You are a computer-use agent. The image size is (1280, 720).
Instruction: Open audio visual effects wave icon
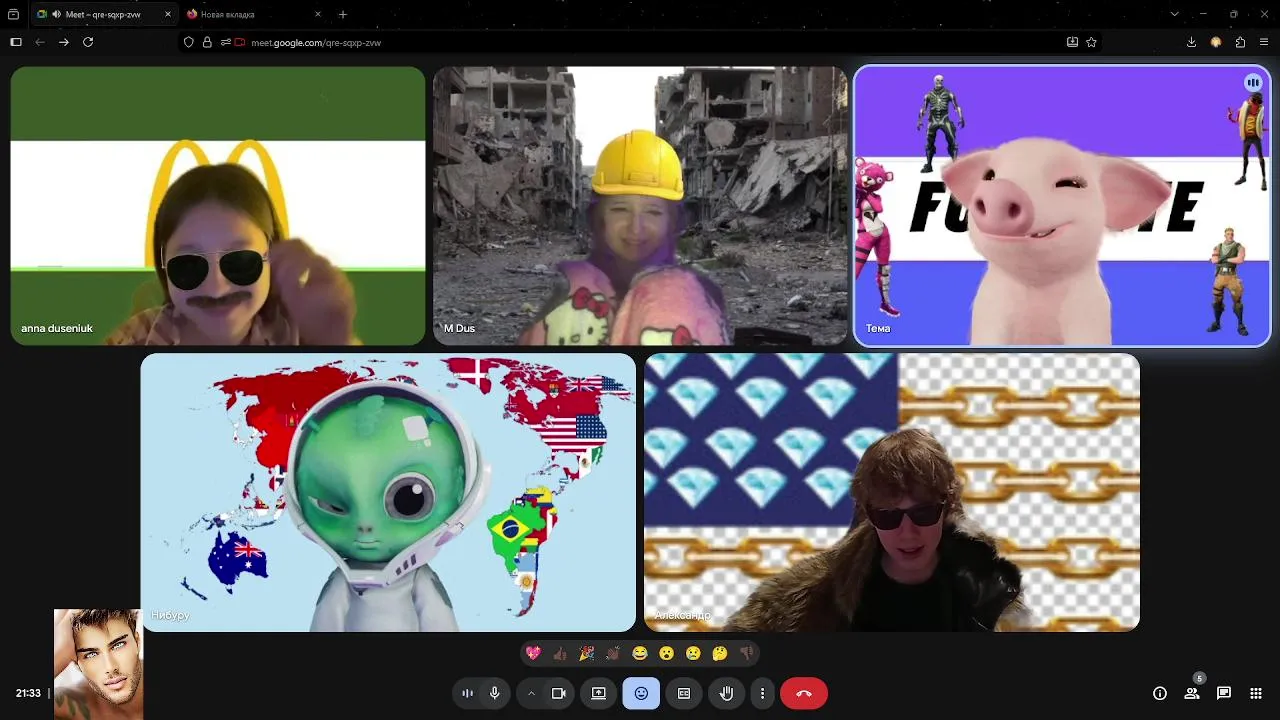[x=467, y=693]
